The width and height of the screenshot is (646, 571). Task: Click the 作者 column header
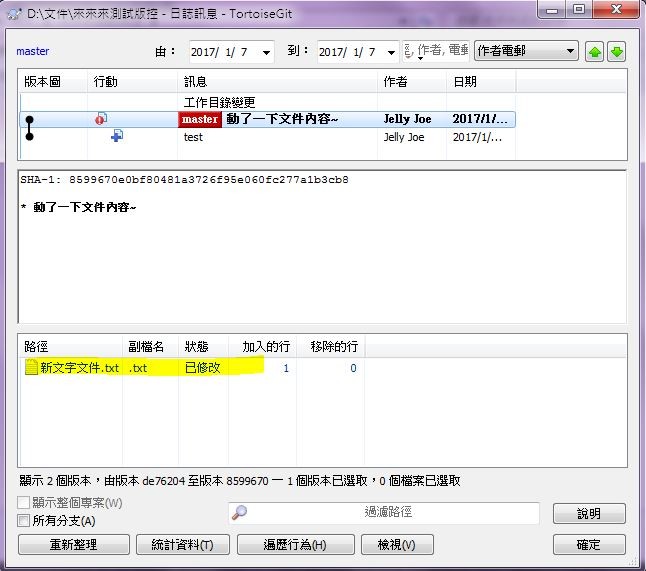point(412,82)
